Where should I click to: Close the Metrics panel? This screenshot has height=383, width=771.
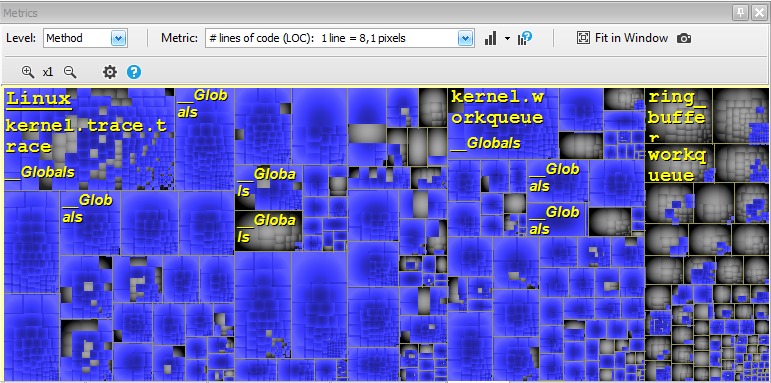759,13
